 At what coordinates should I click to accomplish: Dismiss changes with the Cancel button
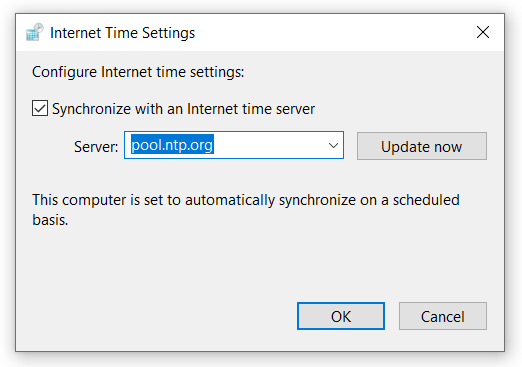click(443, 316)
